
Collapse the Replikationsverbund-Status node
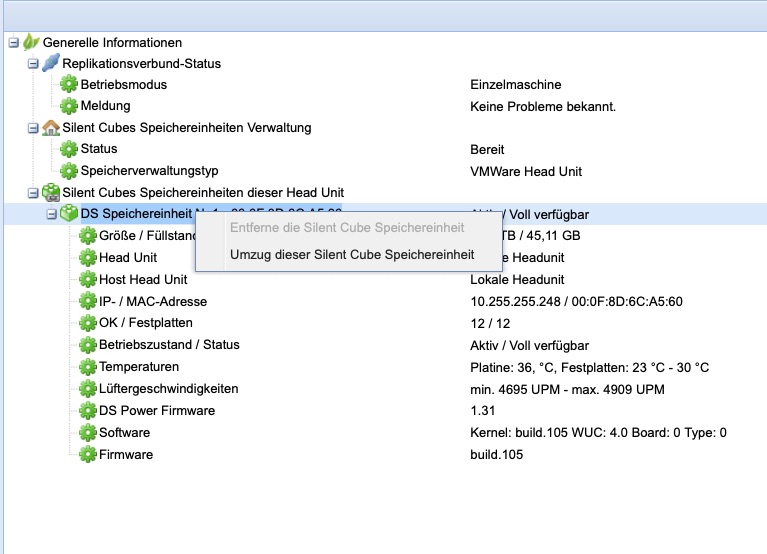[33, 63]
